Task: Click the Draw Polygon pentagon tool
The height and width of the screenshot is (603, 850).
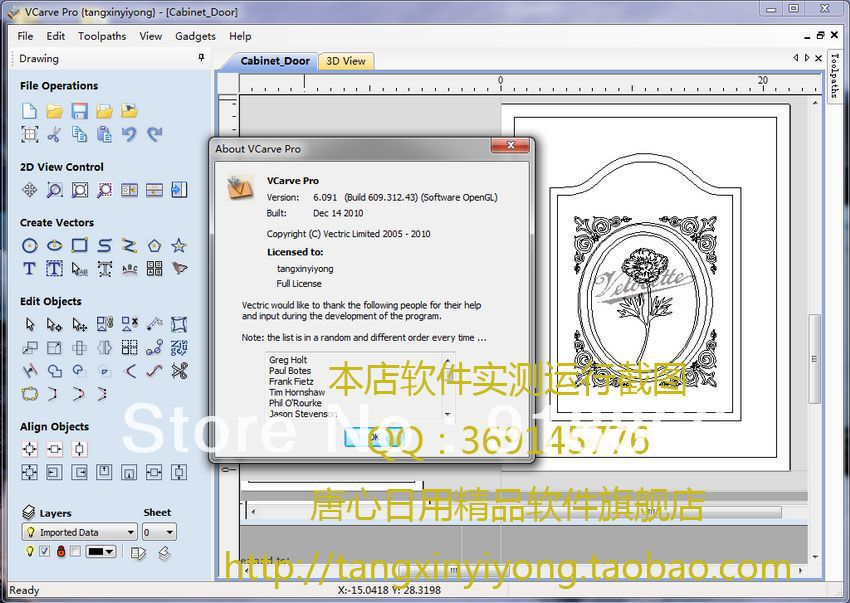Action: [154, 246]
